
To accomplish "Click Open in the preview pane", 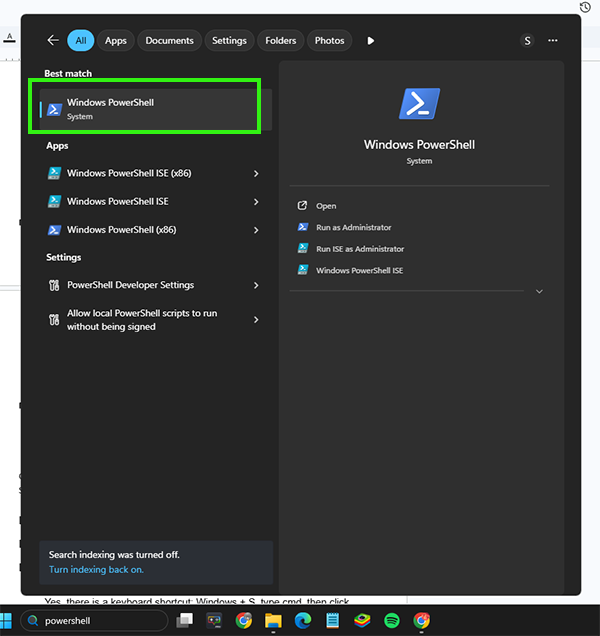I will (326, 206).
